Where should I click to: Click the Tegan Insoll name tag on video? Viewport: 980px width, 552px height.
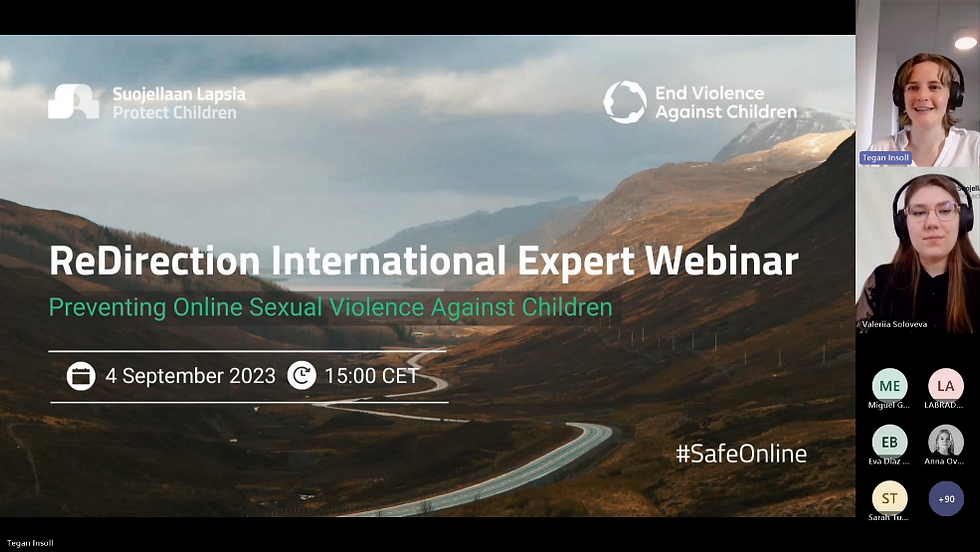(x=885, y=158)
